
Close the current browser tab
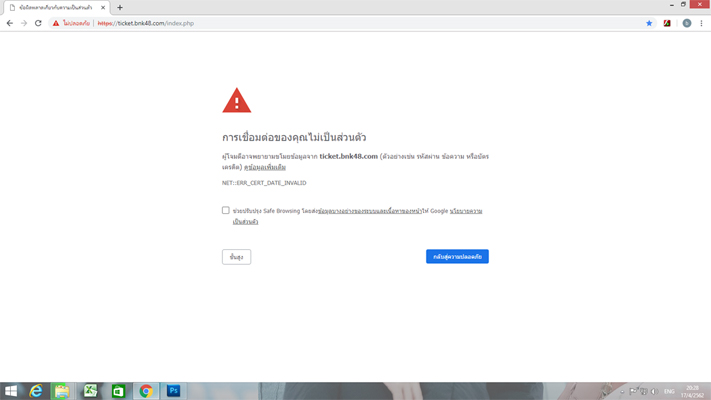103,7
